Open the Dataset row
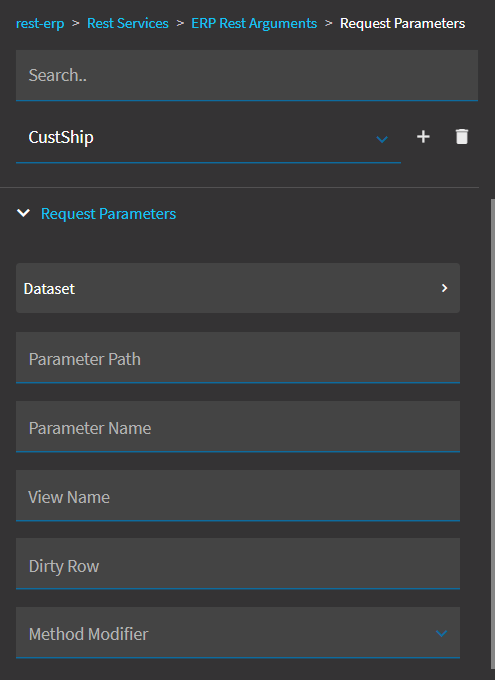Image resolution: width=495 pixels, height=680 pixels. (238, 288)
